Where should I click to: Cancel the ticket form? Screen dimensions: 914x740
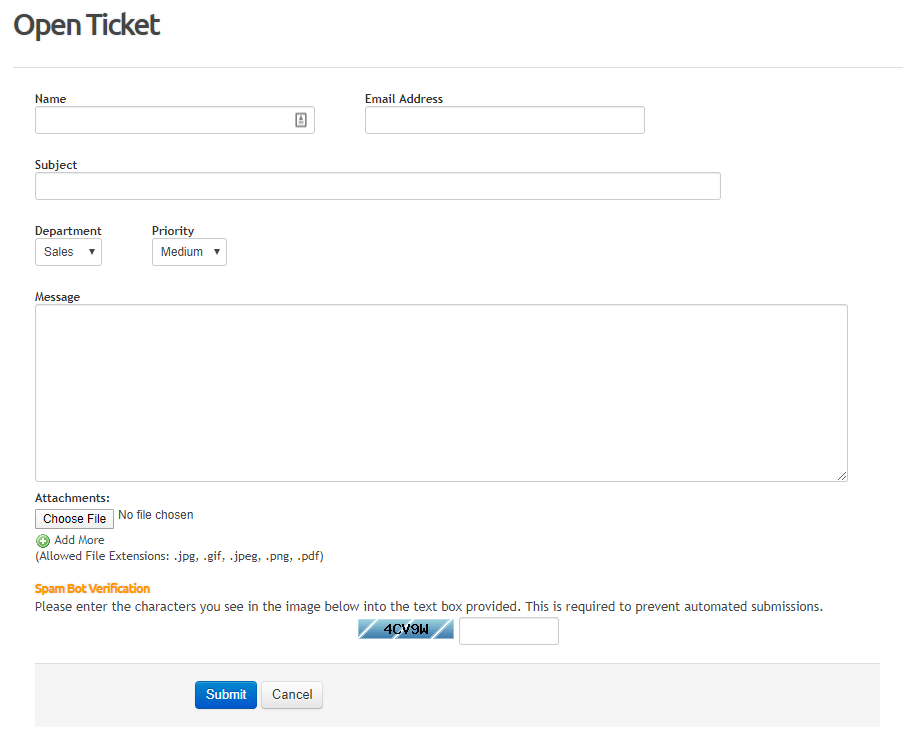point(292,695)
